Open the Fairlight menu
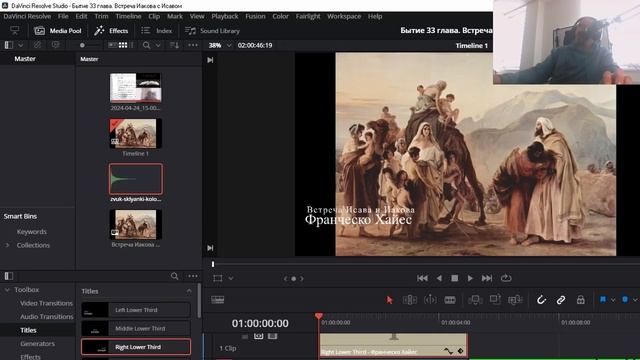Screen dimensions: 640x360 [x=308, y=16]
